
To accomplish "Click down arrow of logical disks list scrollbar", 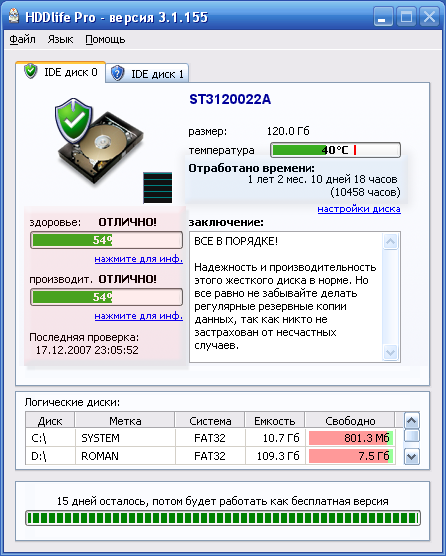I will (x=411, y=456).
